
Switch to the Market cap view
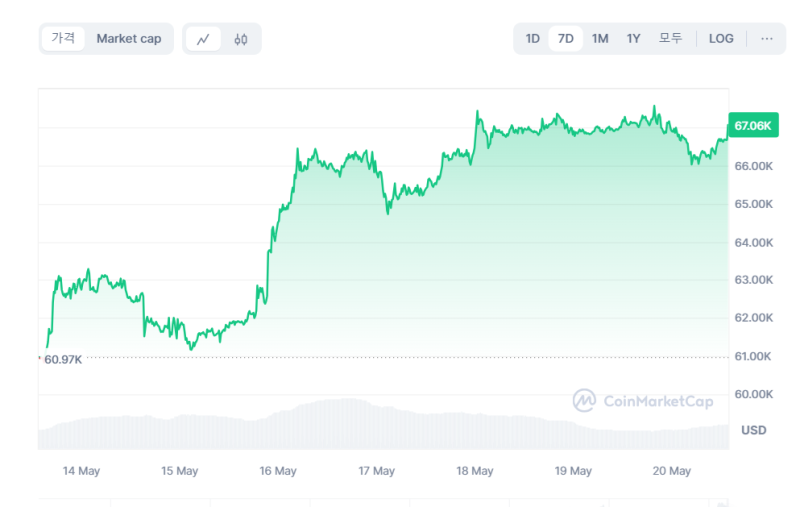coord(128,38)
